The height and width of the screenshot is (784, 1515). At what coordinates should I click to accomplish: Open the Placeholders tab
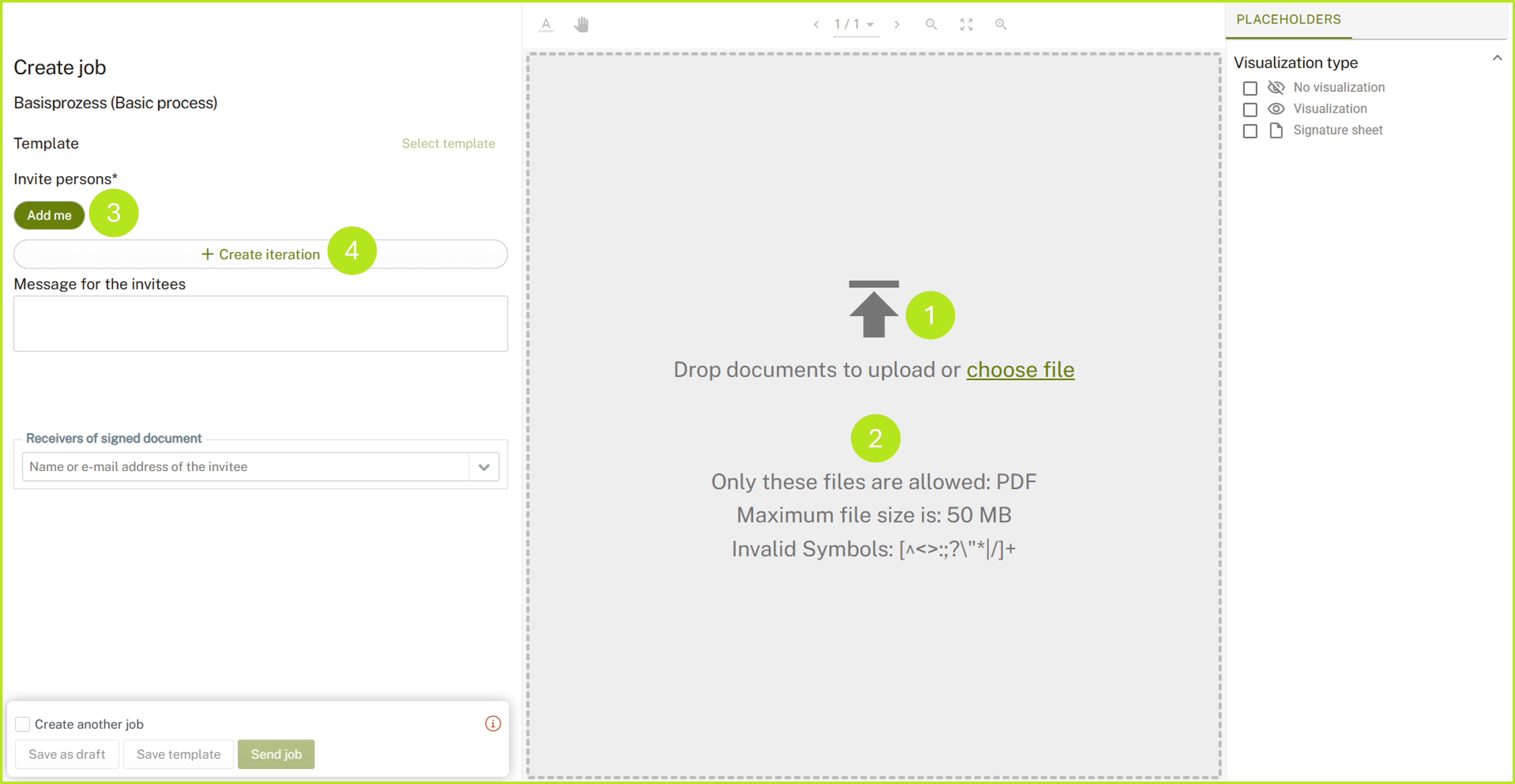pyautogui.click(x=1288, y=20)
